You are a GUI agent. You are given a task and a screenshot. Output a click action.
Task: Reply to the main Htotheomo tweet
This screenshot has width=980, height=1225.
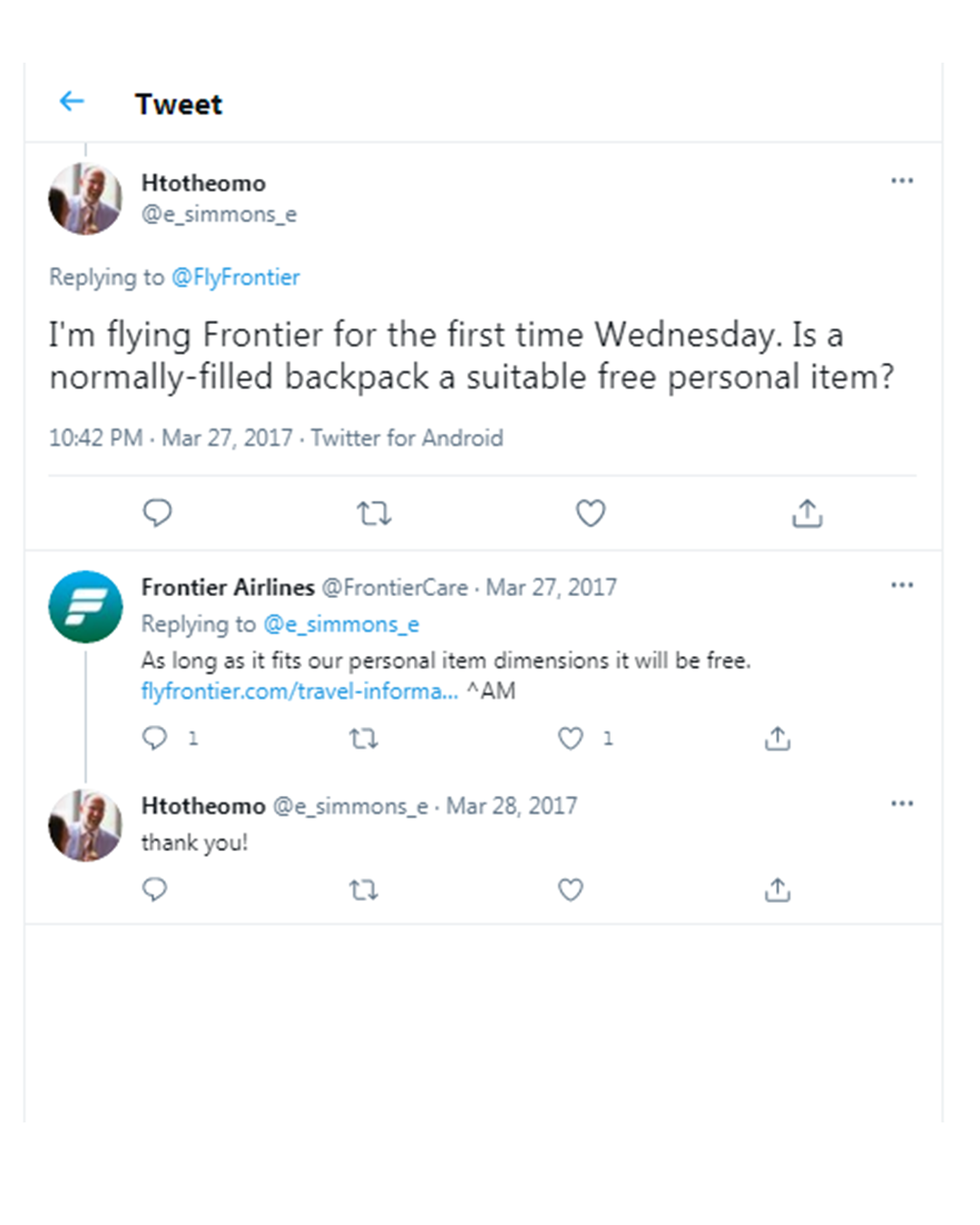tap(157, 513)
